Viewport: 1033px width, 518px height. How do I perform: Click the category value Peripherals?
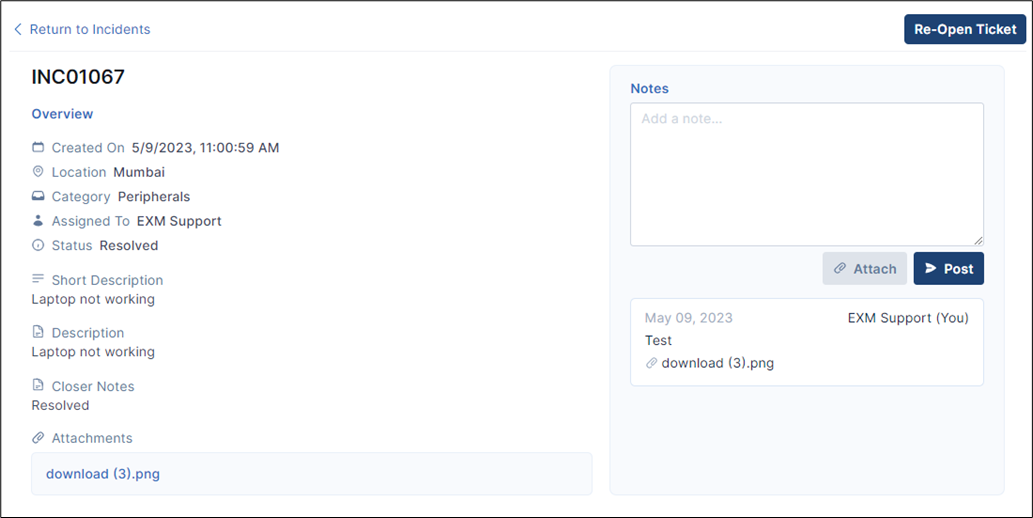[154, 196]
